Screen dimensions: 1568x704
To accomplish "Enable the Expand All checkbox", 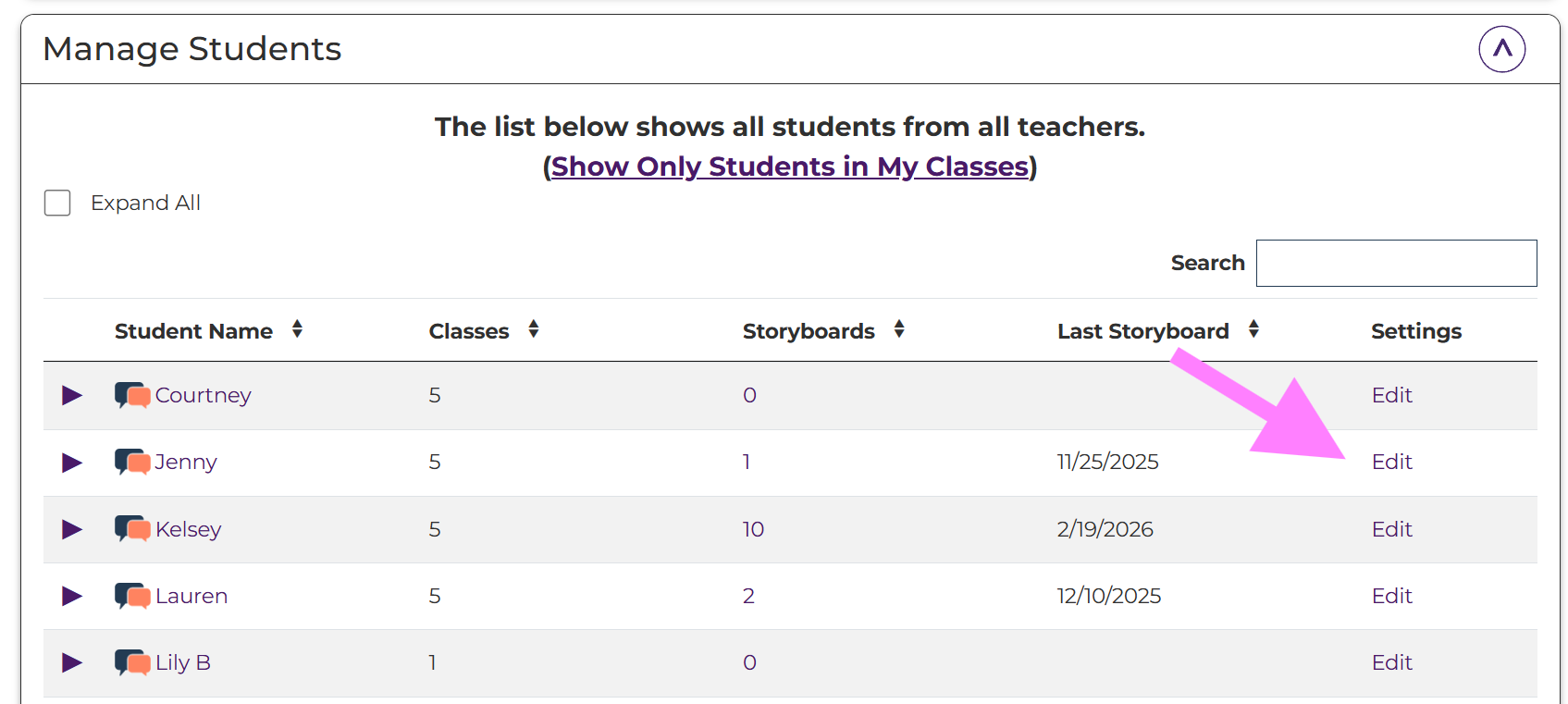I will [x=57, y=203].
